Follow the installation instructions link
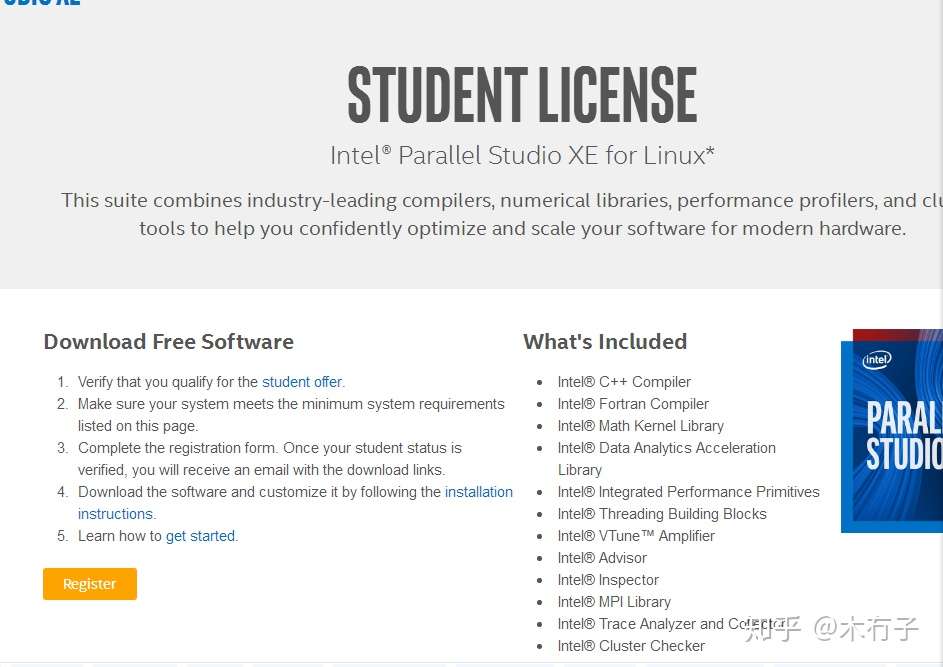Screen dimensions: 943x667 tap(295, 503)
